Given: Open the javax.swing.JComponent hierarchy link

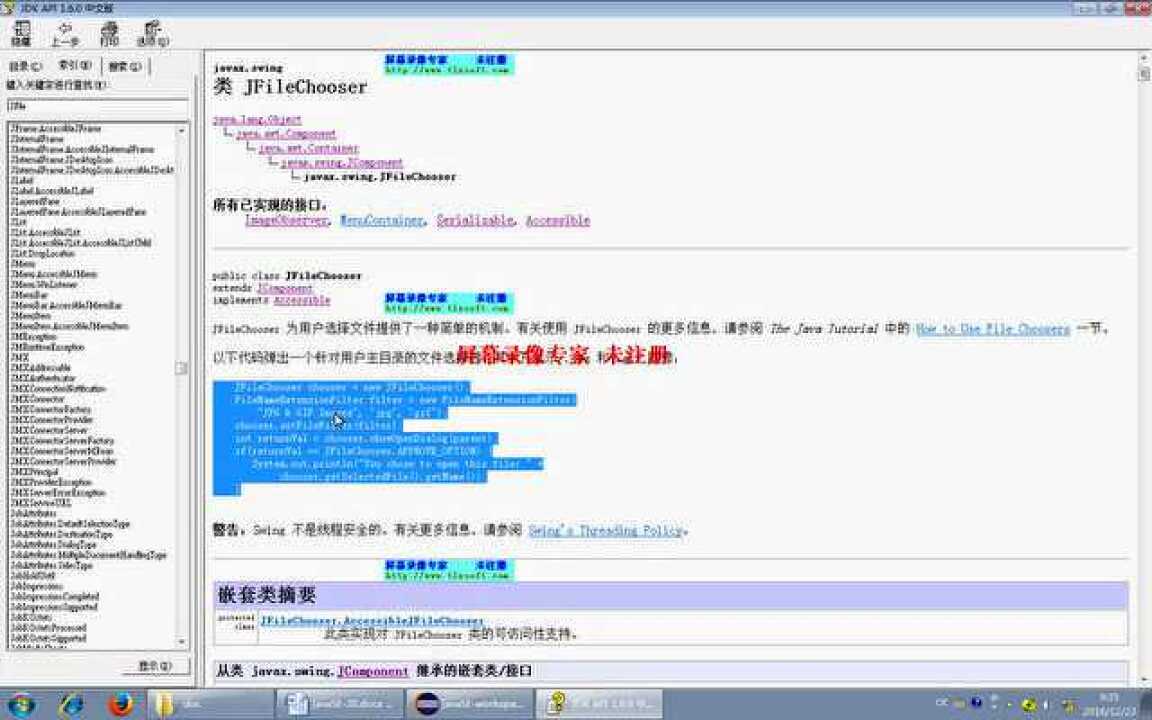Looking at the screenshot, I should tap(342, 162).
